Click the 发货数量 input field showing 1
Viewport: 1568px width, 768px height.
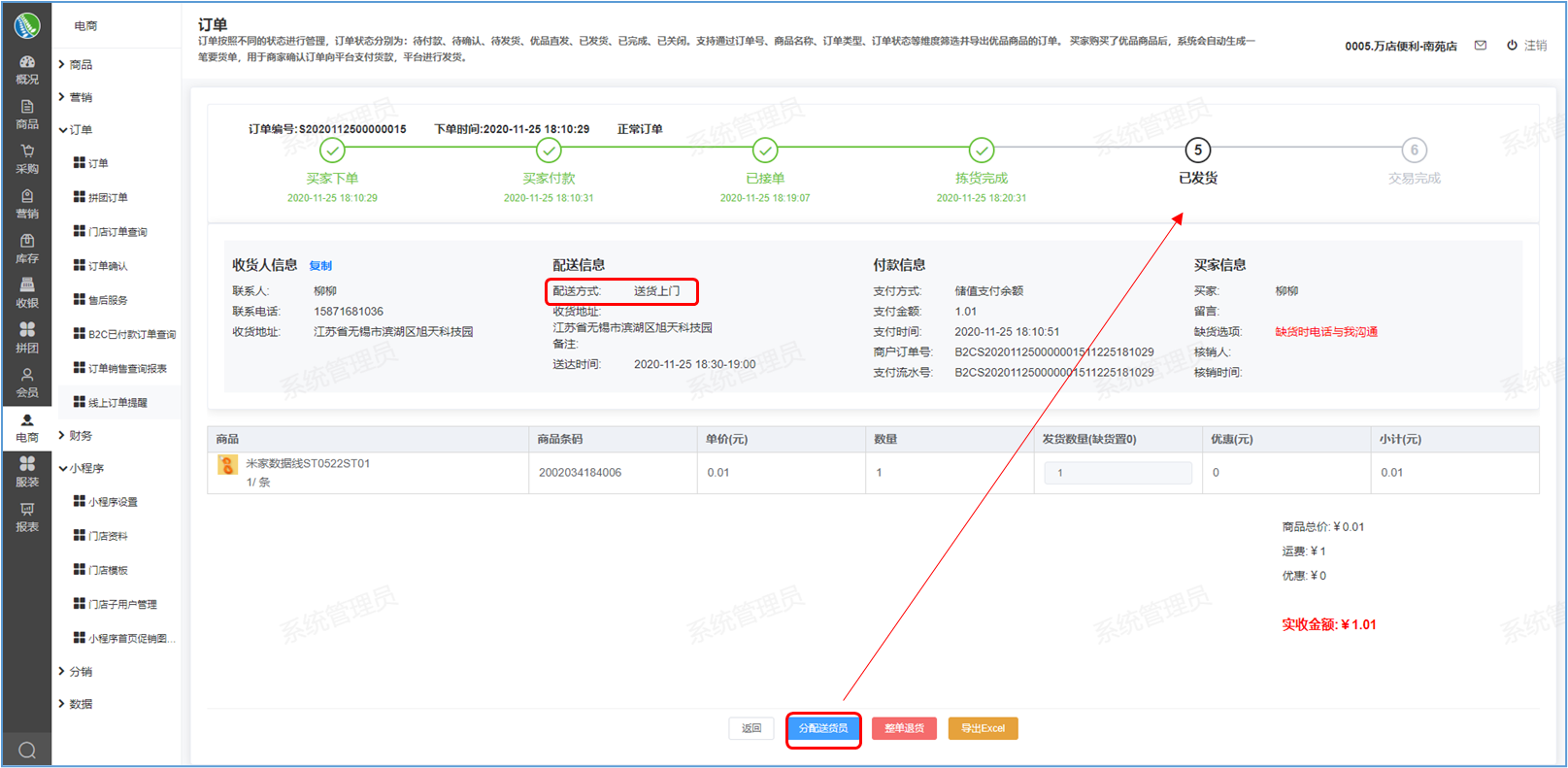point(1118,473)
